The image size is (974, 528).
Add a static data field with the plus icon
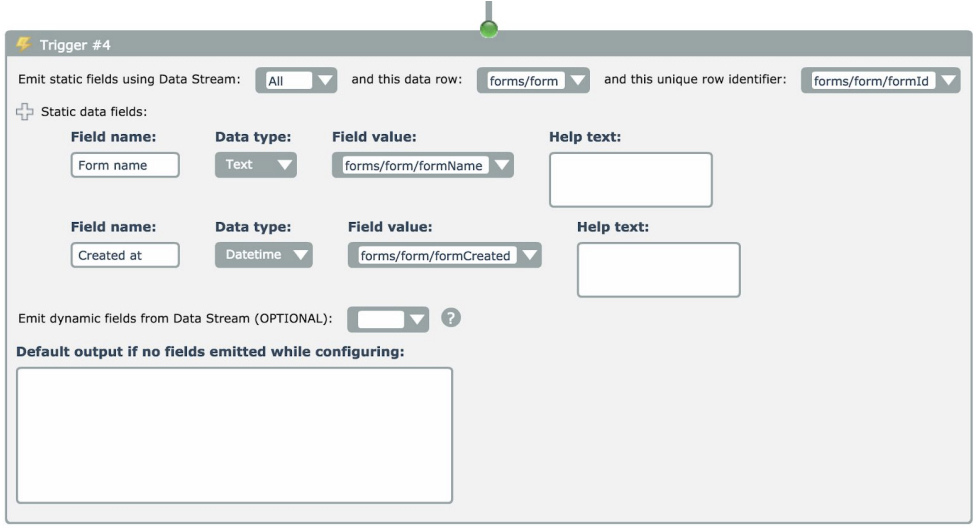(25, 112)
